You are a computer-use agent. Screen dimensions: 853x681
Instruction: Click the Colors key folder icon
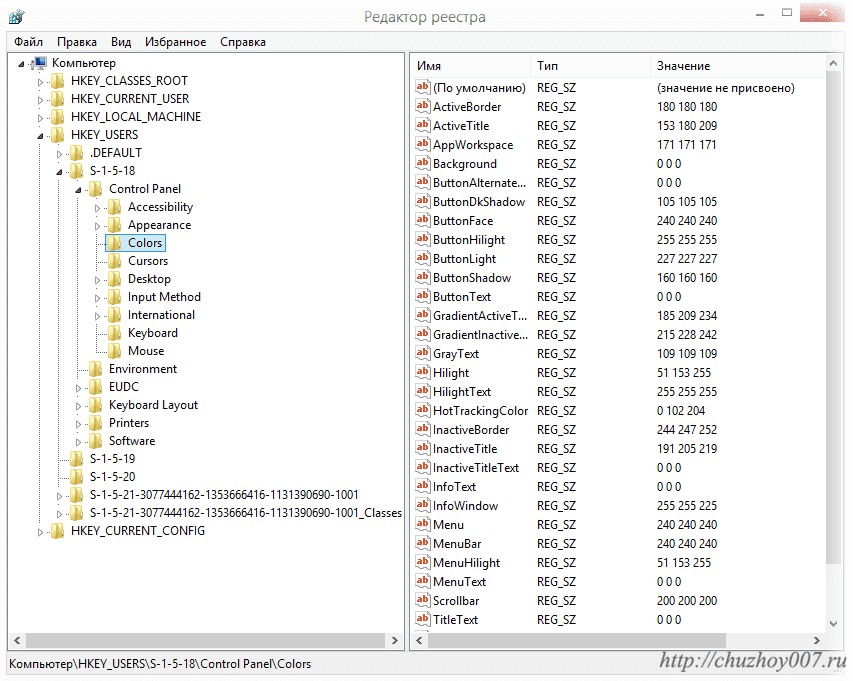114,243
